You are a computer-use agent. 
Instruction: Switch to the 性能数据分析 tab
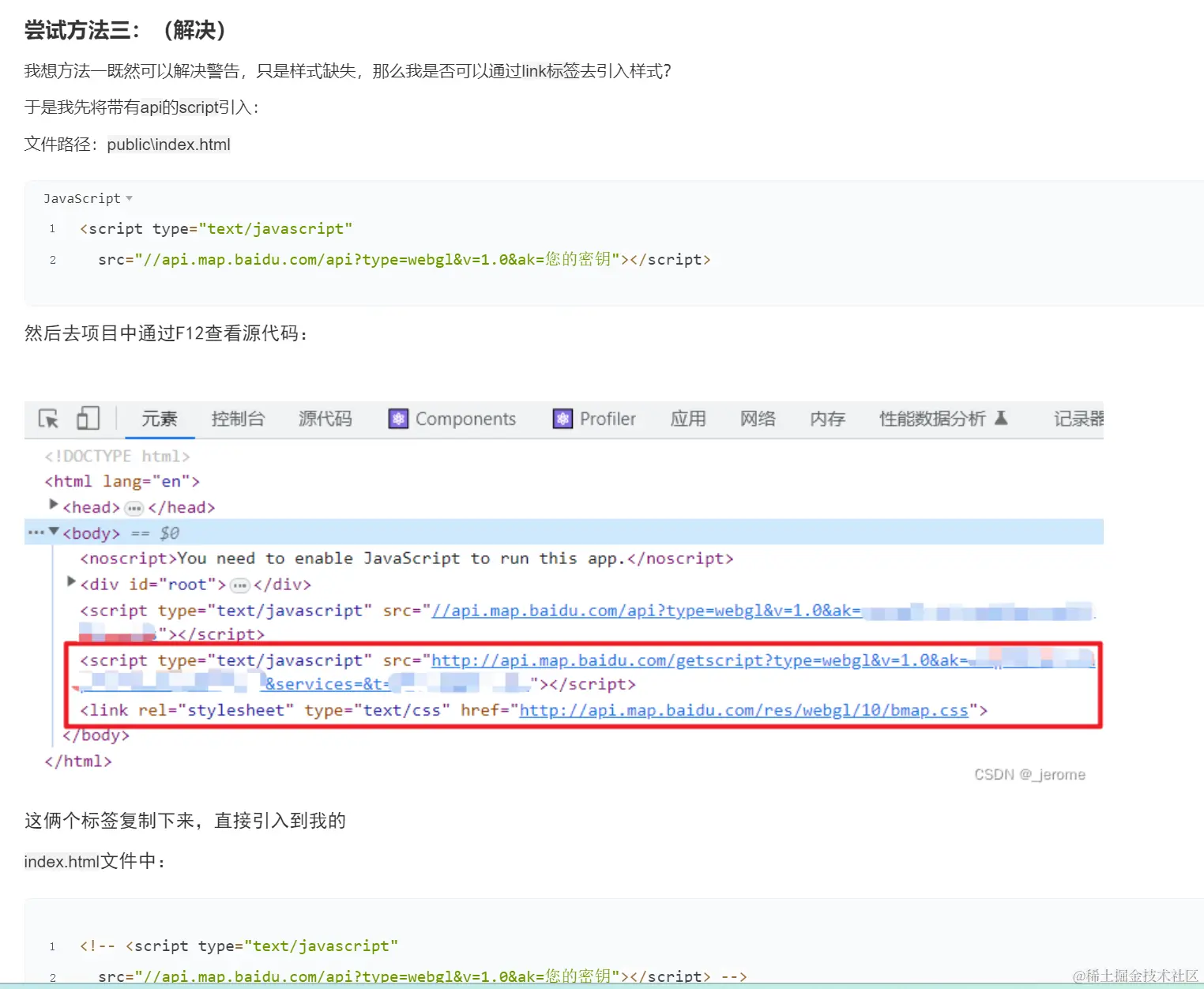[943, 419]
